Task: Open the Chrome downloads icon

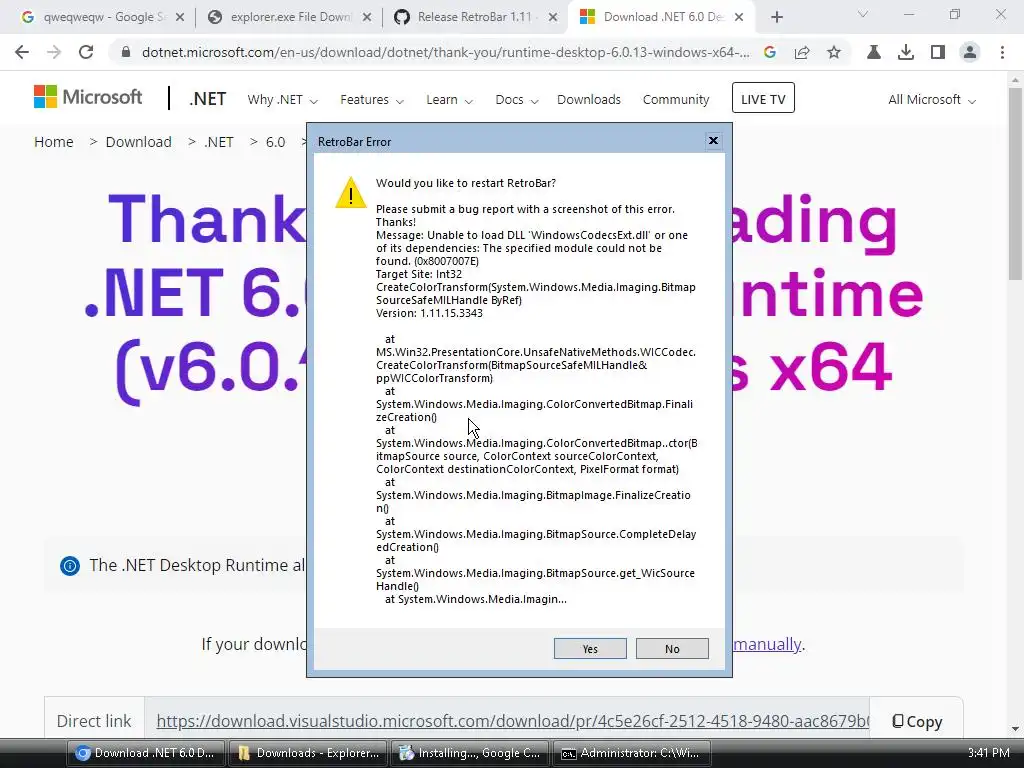Action: (906, 52)
